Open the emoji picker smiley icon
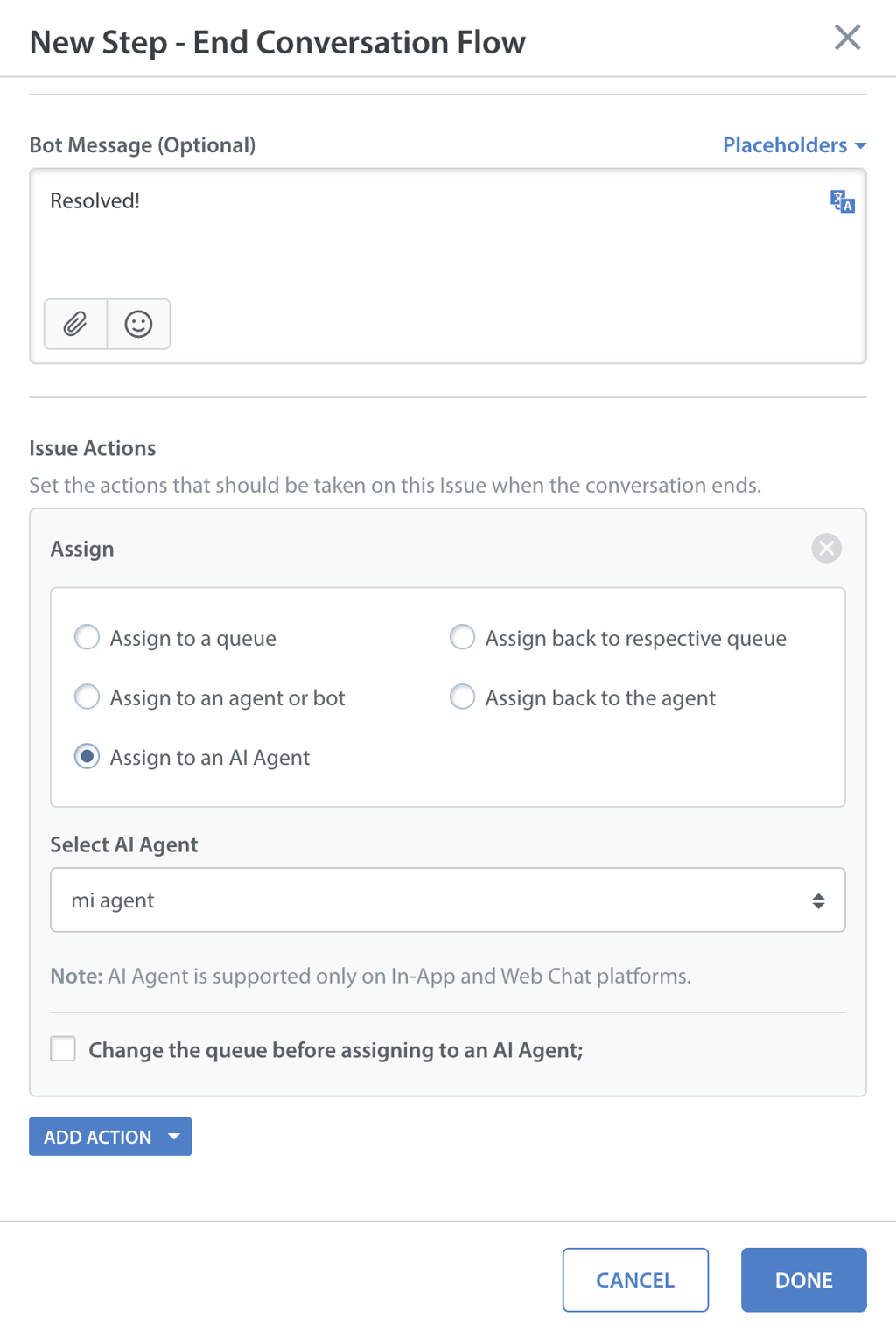Viewport: 896px width, 1338px height. point(138,324)
